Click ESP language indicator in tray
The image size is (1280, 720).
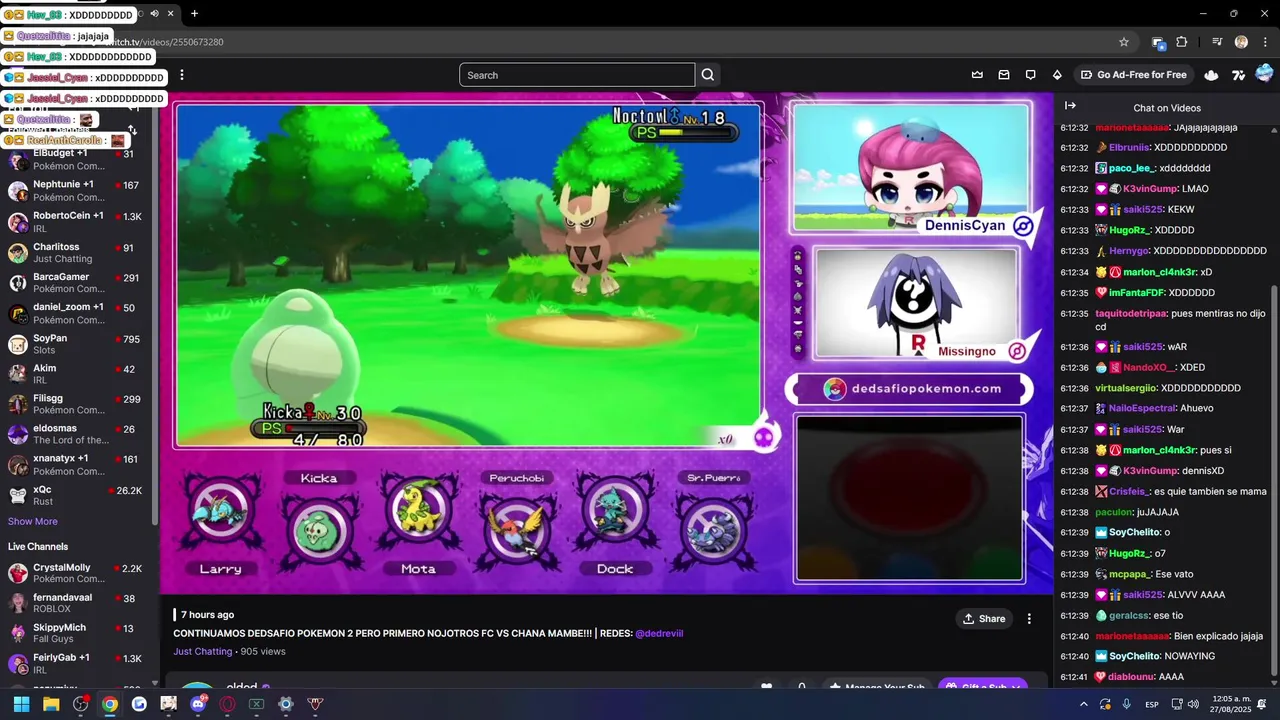point(1152,704)
